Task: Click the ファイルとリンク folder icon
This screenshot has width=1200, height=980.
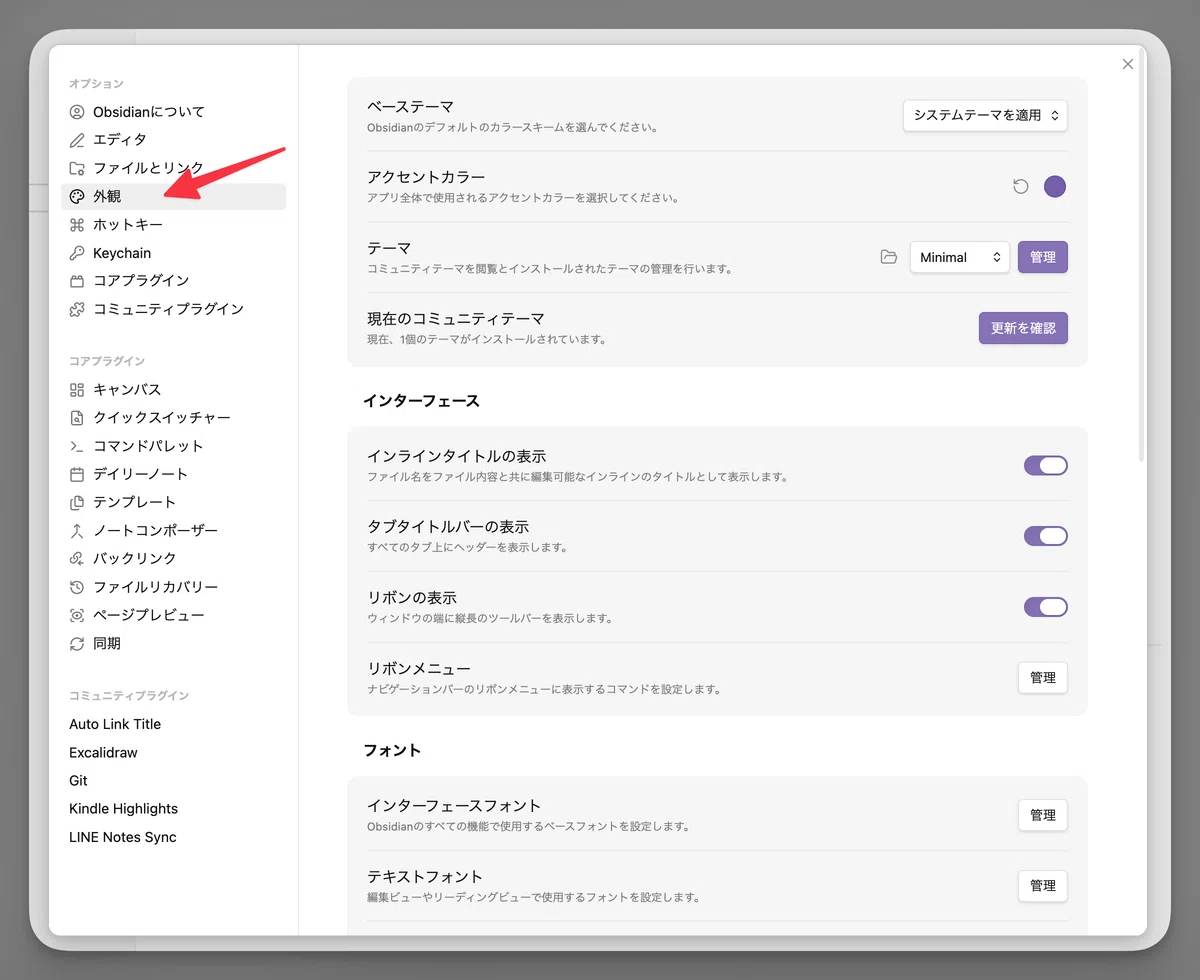Action: point(77,168)
